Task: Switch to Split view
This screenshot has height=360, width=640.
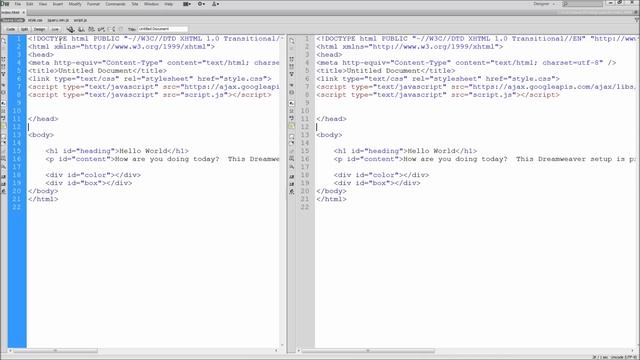Action: [24, 29]
